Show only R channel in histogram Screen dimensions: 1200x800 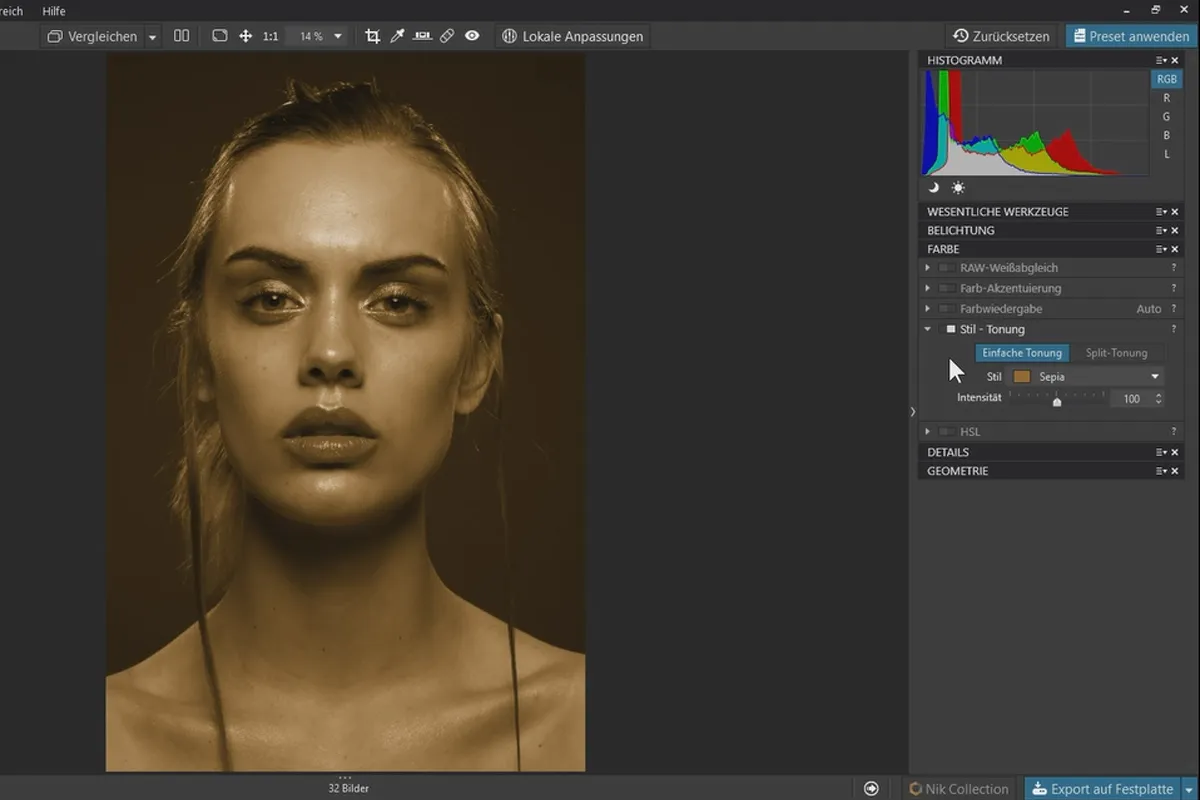pos(1166,98)
